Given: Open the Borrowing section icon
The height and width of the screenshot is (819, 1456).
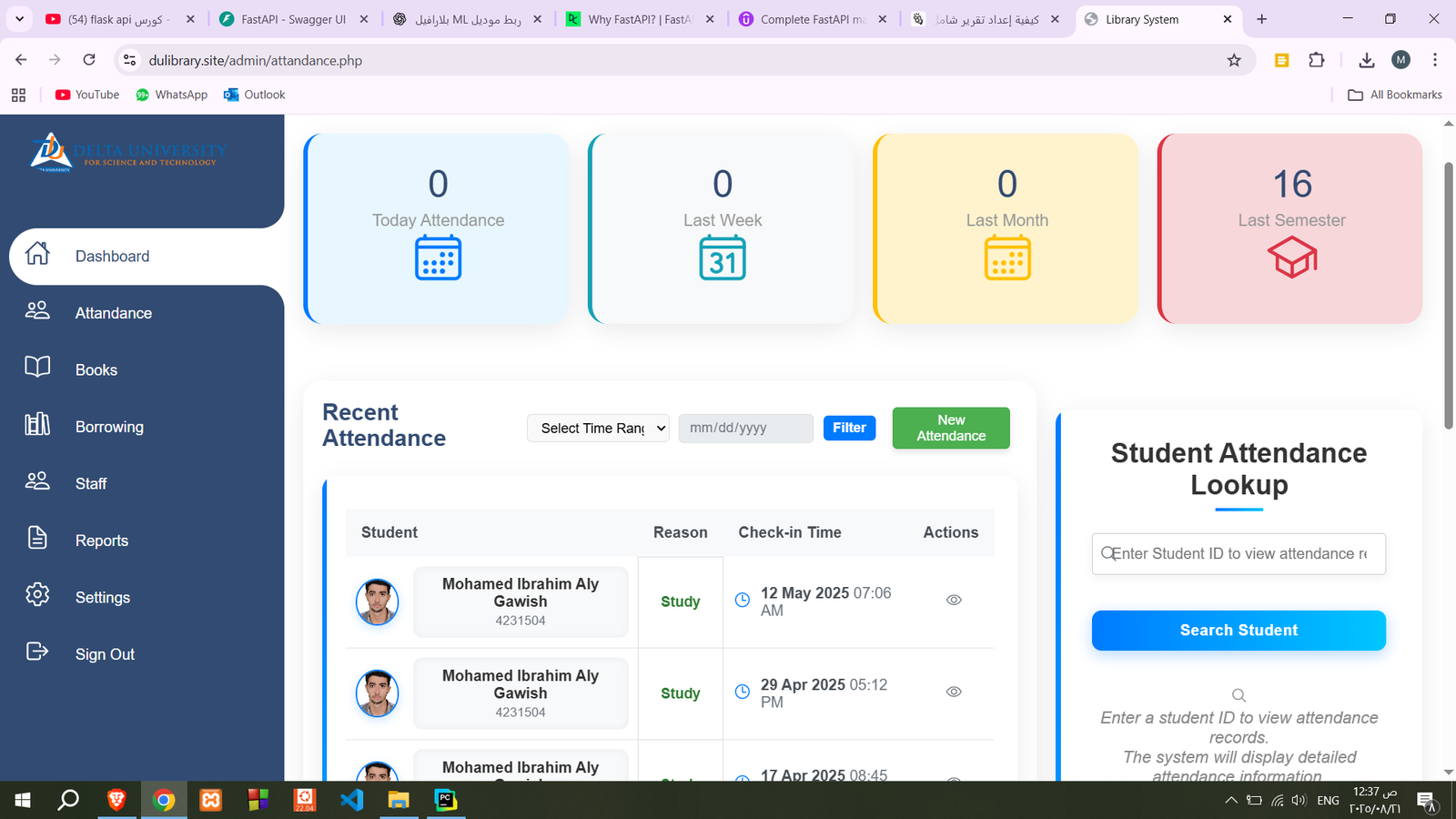Looking at the screenshot, I should click(37, 426).
